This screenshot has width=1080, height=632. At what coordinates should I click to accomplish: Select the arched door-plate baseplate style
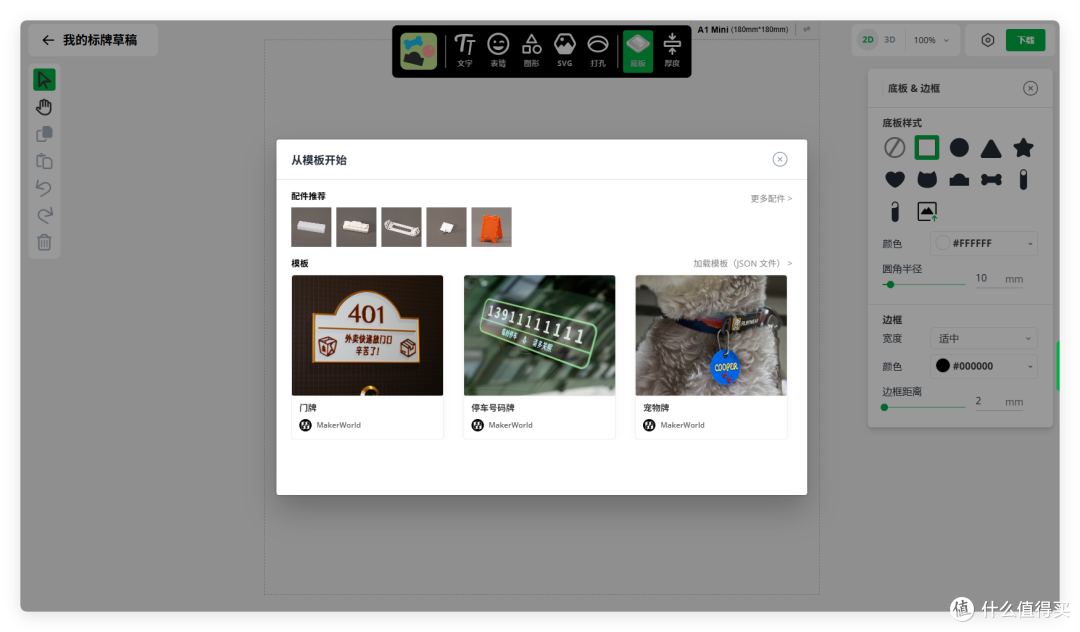(x=959, y=180)
